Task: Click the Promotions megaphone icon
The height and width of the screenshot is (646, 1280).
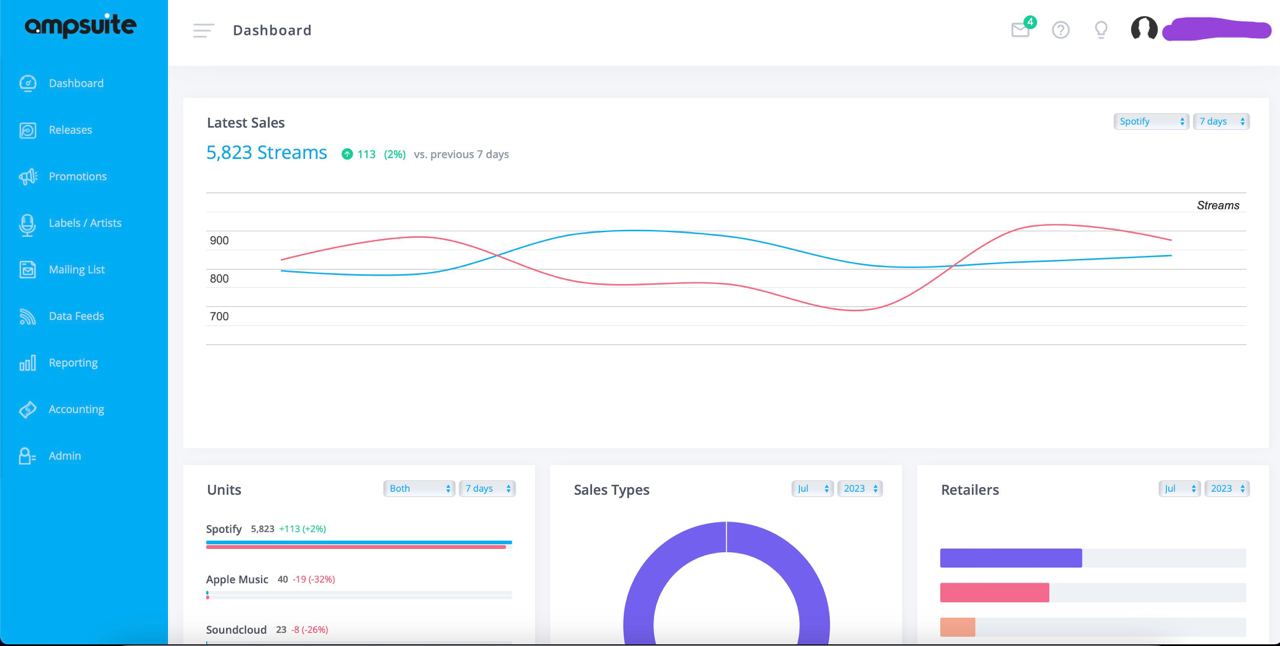Action: pos(28,176)
